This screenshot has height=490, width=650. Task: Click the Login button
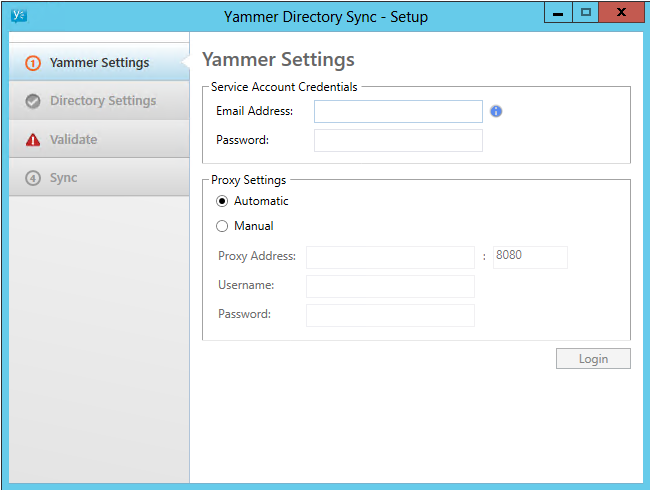(593, 359)
